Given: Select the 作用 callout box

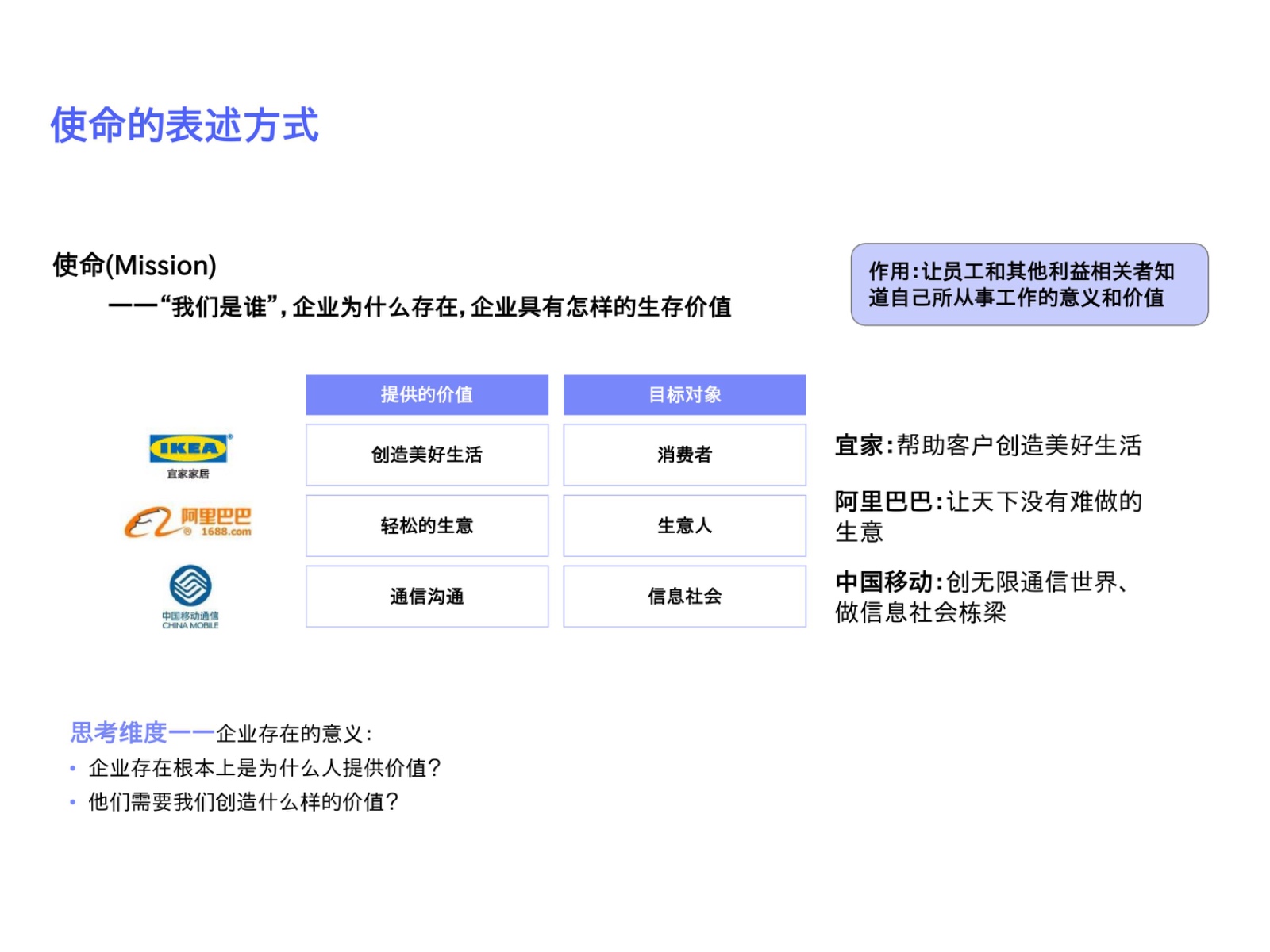Looking at the screenshot, I should click(x=1029, y=284).
